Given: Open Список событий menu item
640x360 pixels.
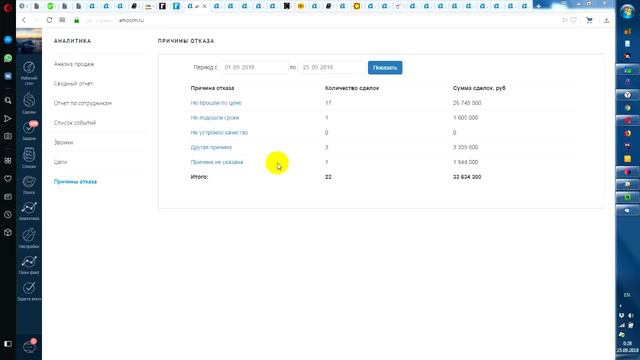Looking at the screenshot, I should coord(75,123).
